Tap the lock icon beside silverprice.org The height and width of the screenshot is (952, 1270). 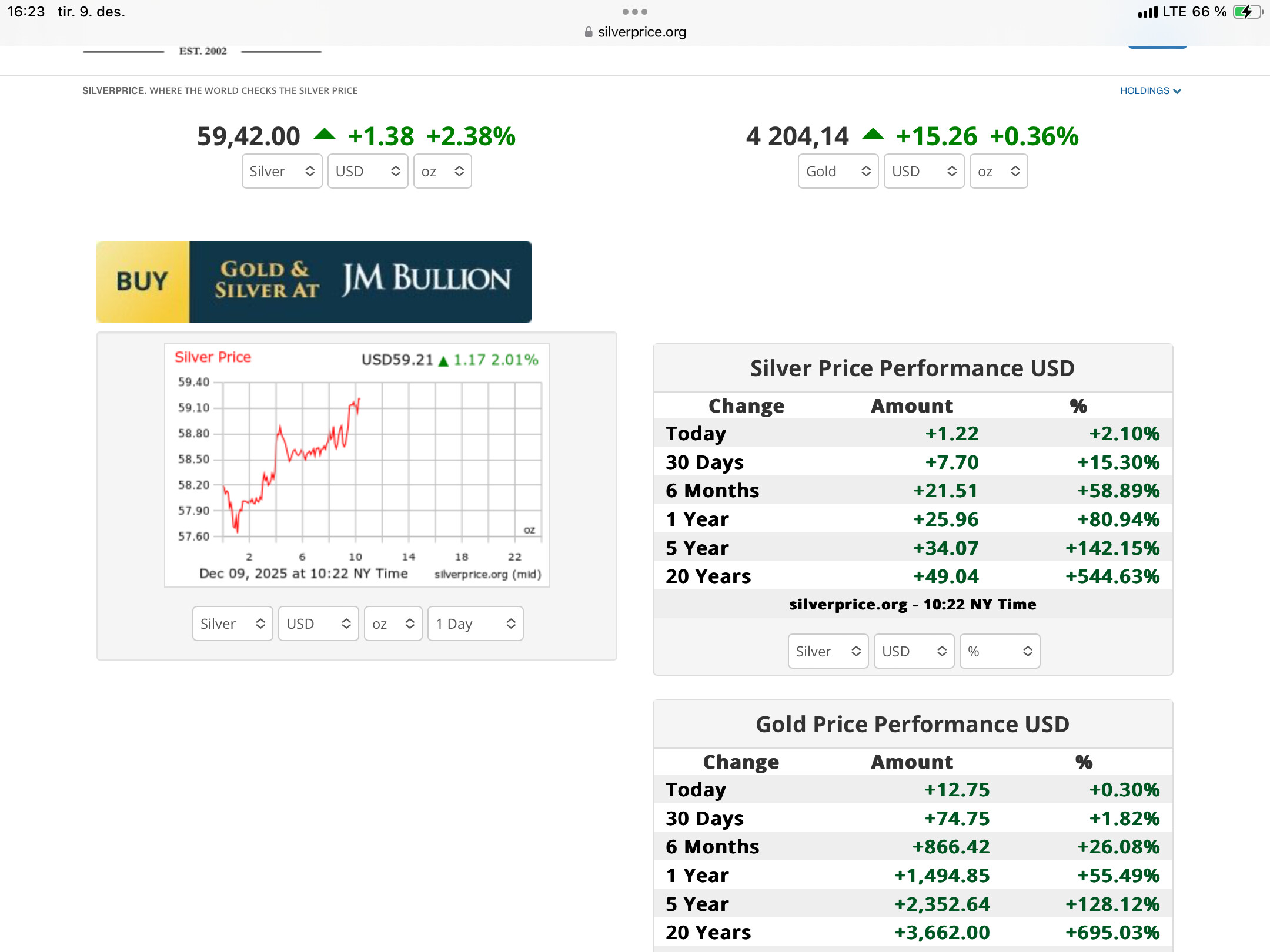[588, 32]
